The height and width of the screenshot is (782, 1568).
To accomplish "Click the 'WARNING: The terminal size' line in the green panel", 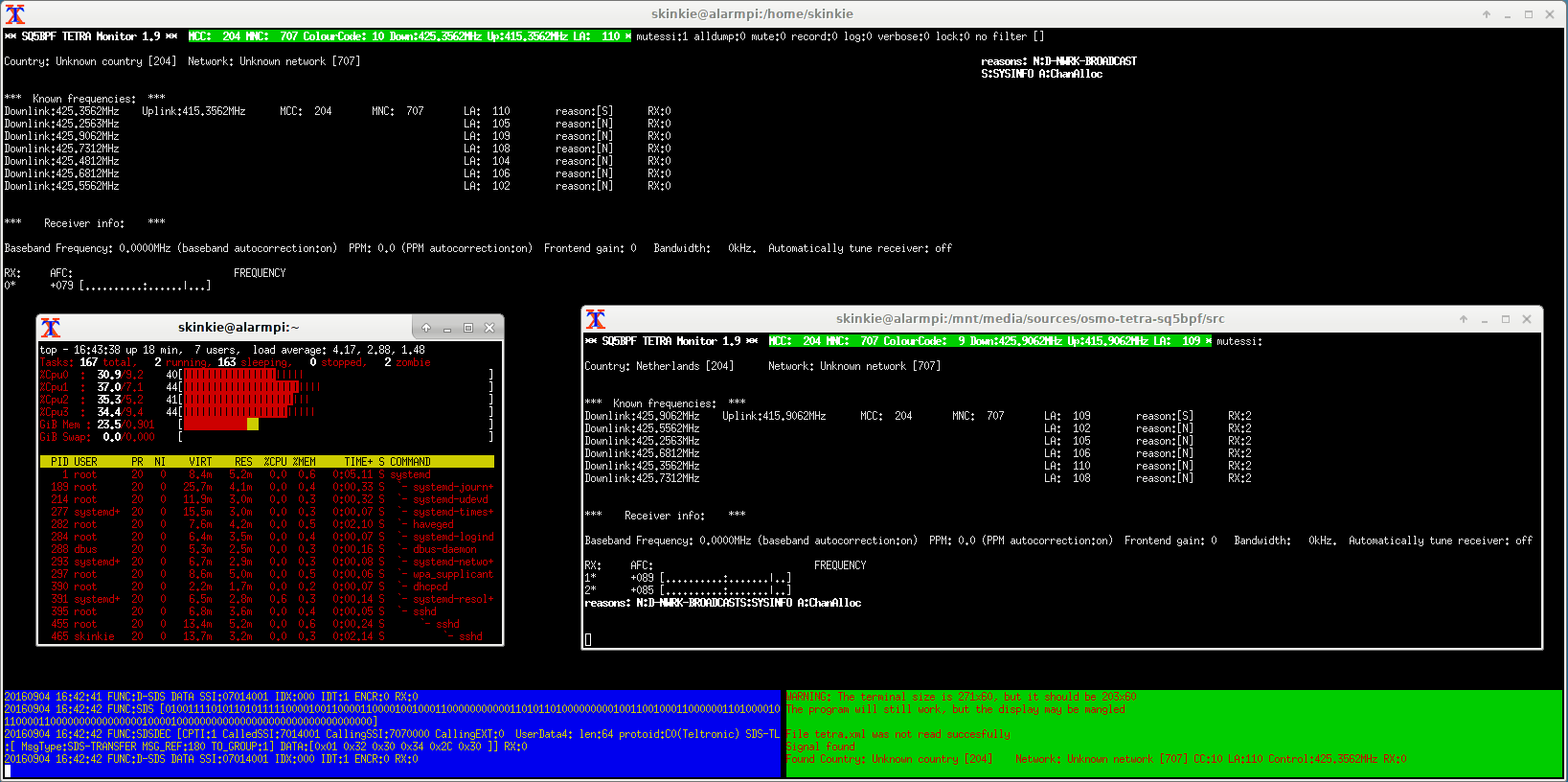I will pyautogui.click(x=961, y=697).
